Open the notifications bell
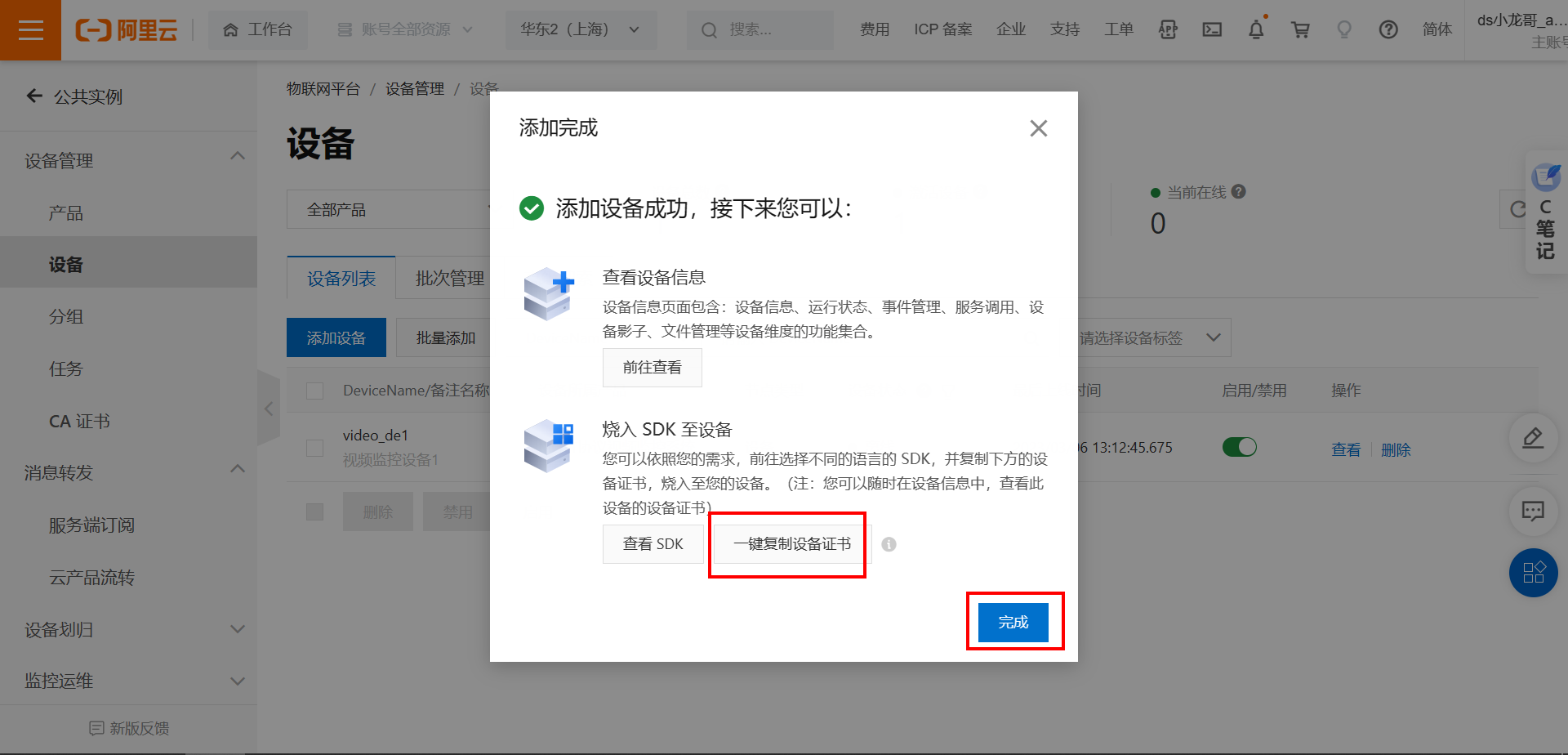Image resolution: width=1568 pixels, height=755 pixels. [1256, 30]
